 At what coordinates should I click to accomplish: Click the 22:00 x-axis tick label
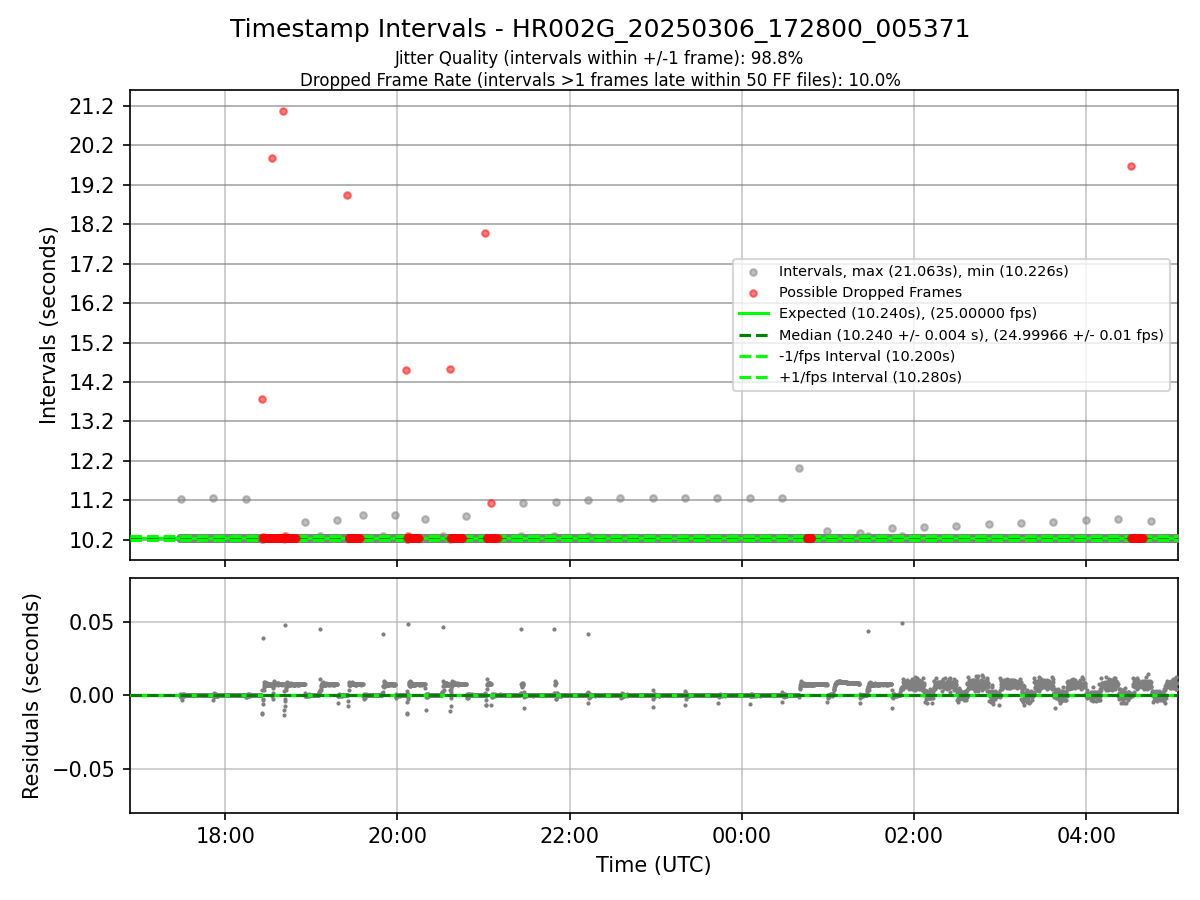pyautogui.click(x=570, y=835)
